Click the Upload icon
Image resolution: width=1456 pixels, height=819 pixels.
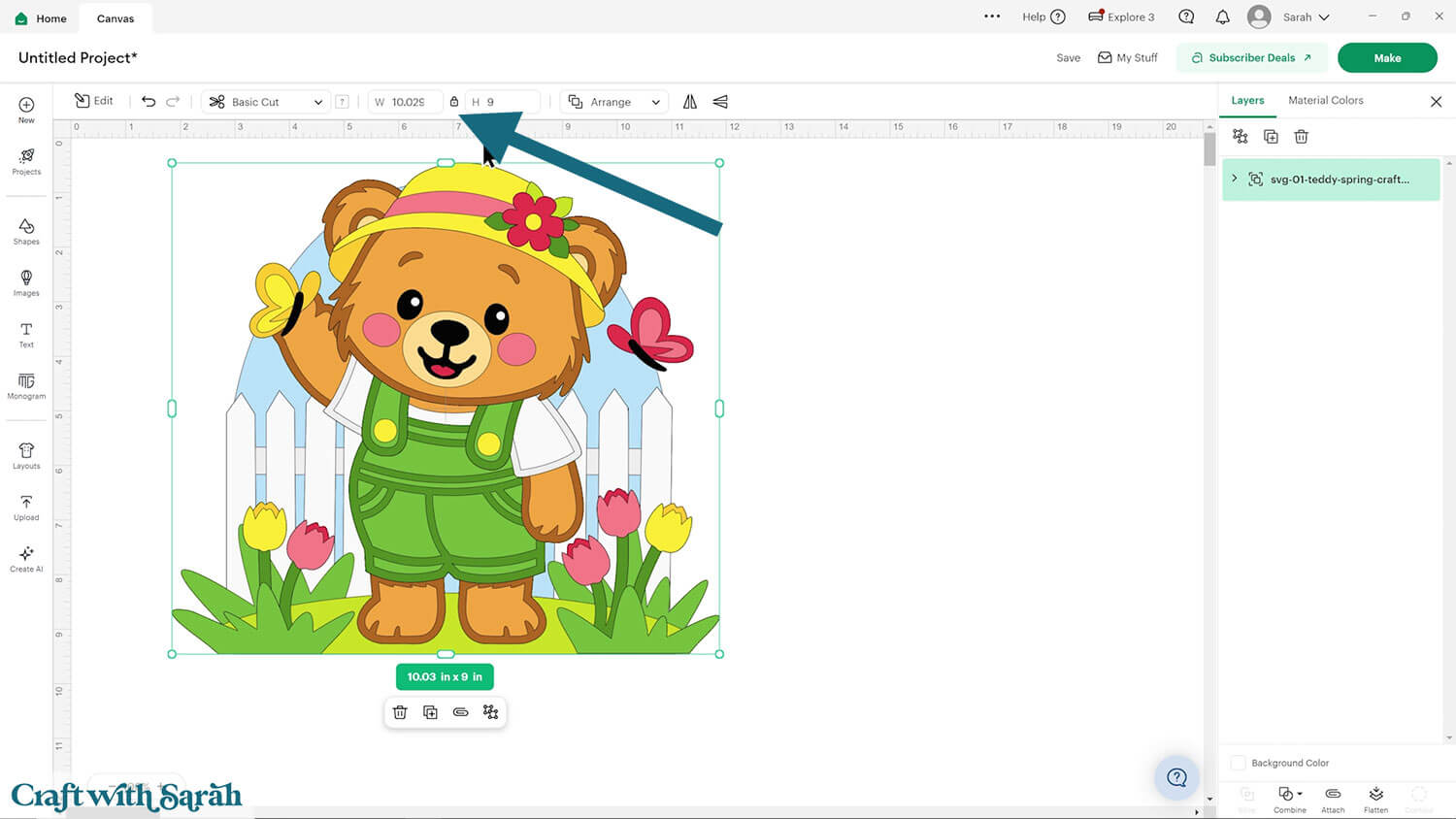[26, 508]
